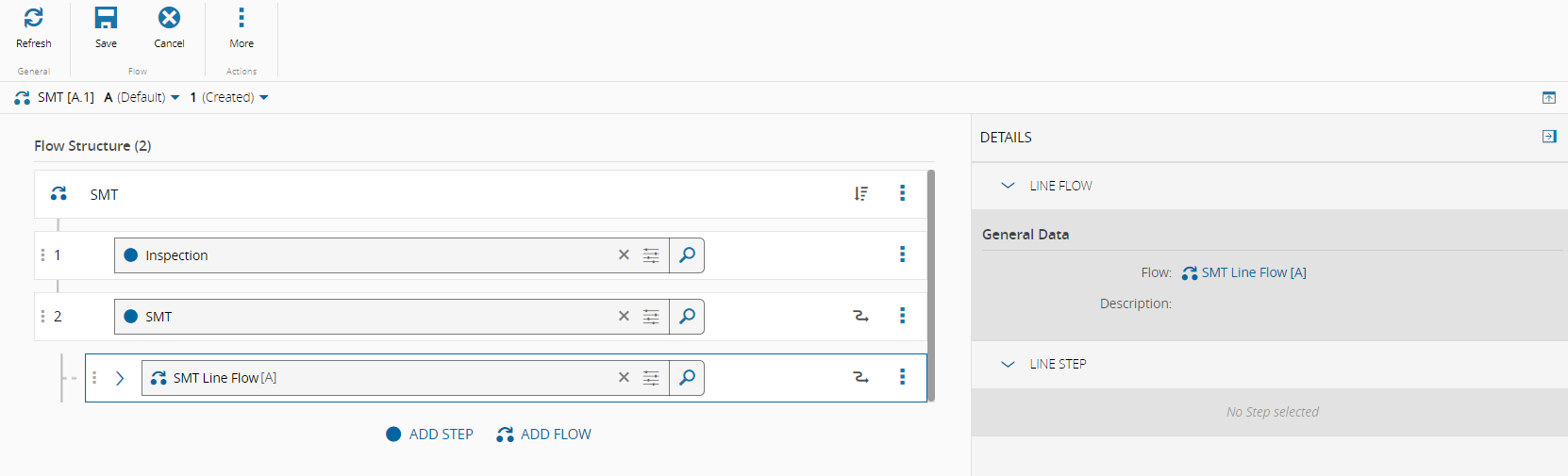Search for step in Inspection row
The height and width of the screenshot is (476, 1568).
click(687, 255)
